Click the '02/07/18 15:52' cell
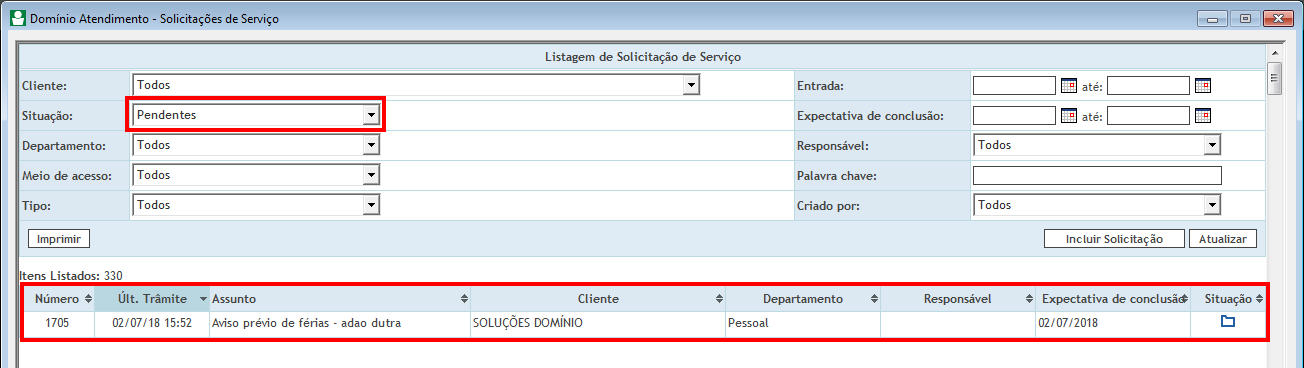This screenshot has height=368, width=1304. (152, 323)
